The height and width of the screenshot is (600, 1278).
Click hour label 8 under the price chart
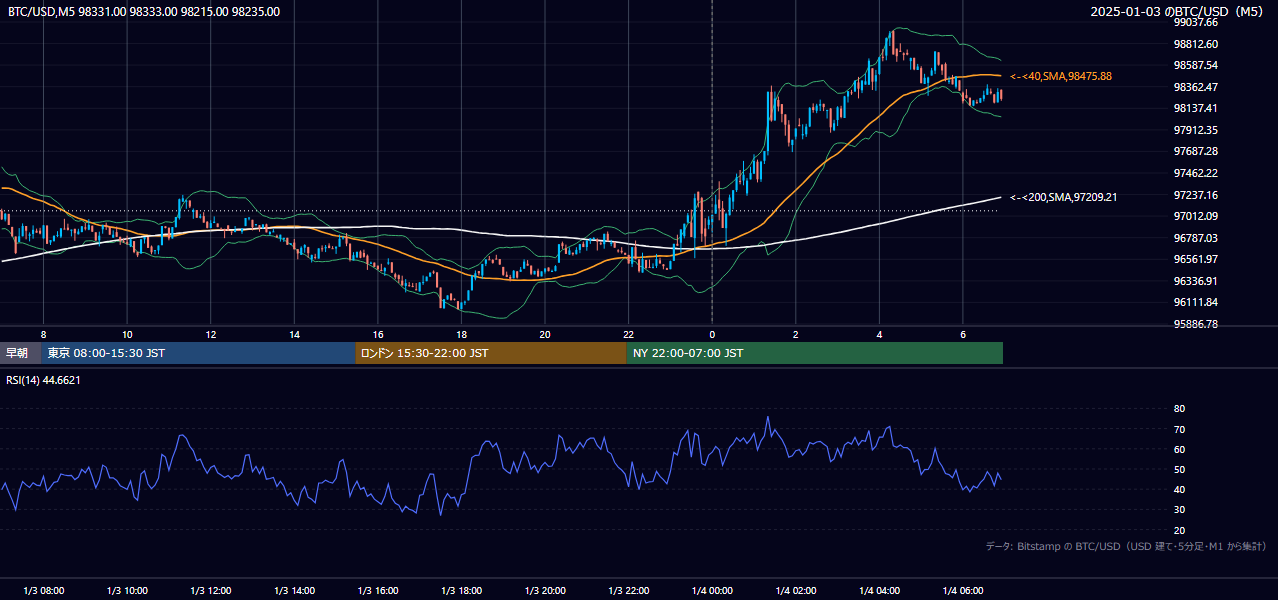tap(43, 334)
